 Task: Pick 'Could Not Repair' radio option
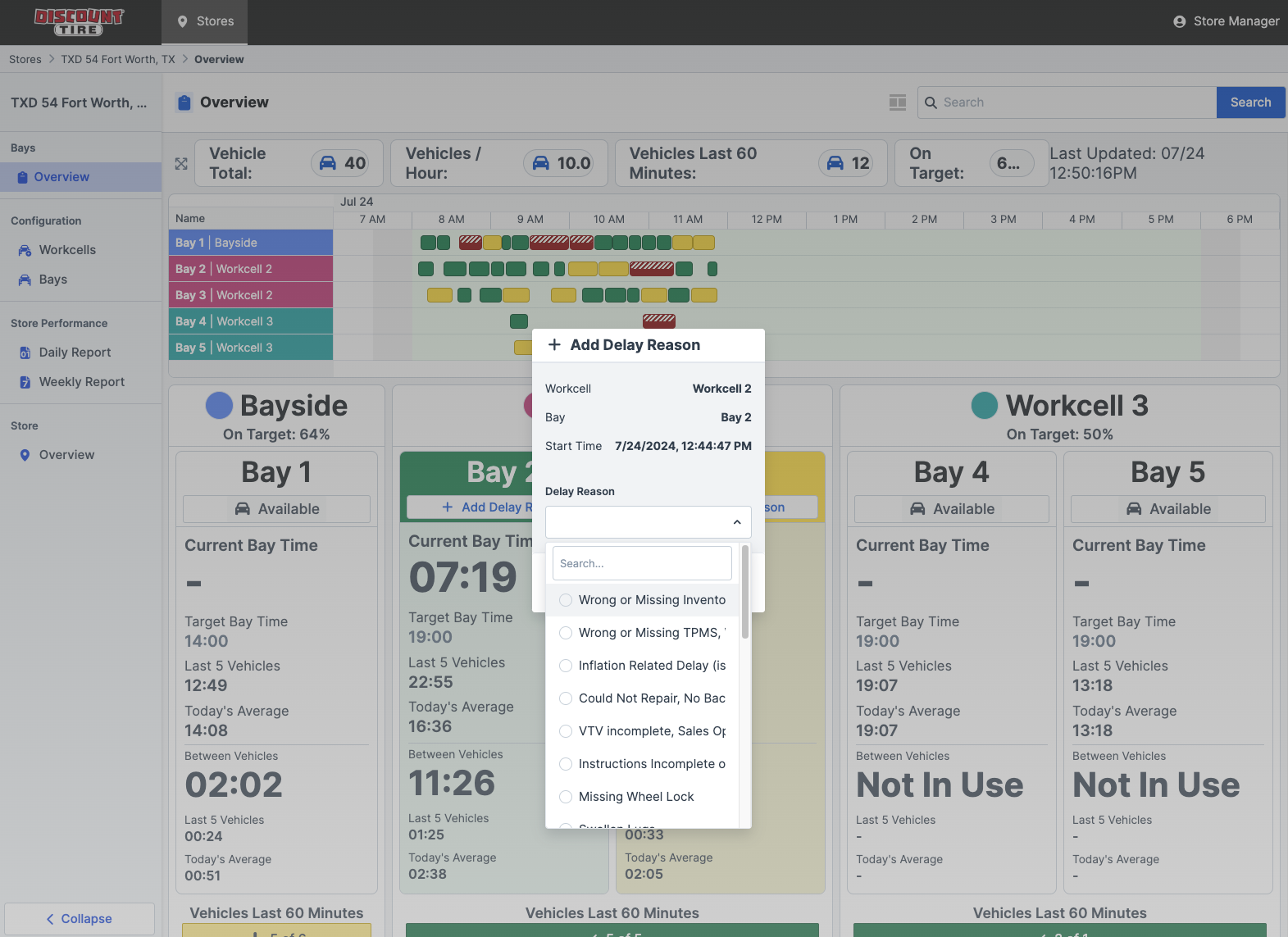coord(566,698)
